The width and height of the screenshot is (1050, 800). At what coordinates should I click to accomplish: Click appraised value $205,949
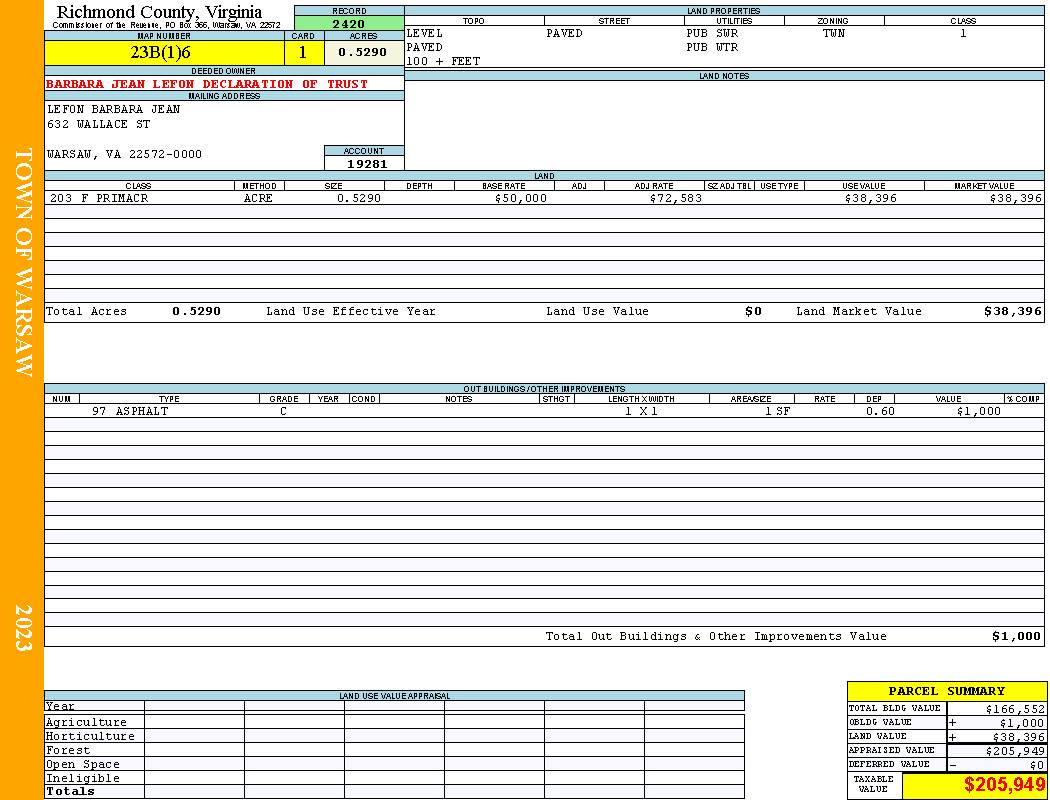coord(1015,751)
